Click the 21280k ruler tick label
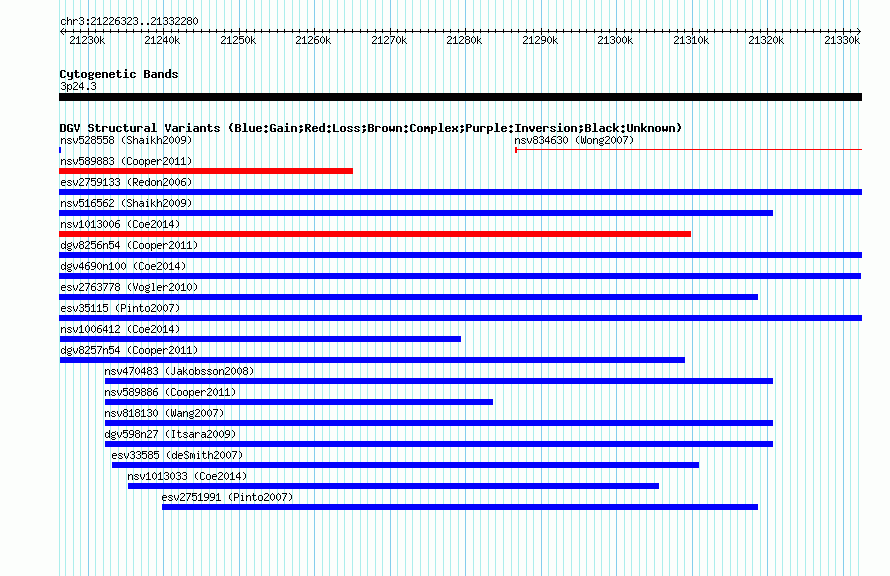The height and width of the screenshot is (576, 890). pyautogui.click(x=464, y=40)
